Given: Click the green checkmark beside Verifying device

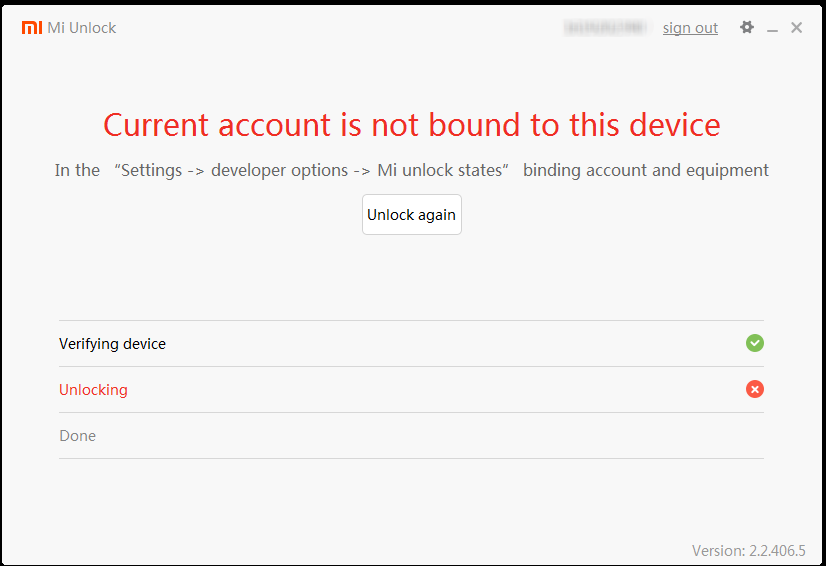Looking at the screenshot, I should pos(755,343).
